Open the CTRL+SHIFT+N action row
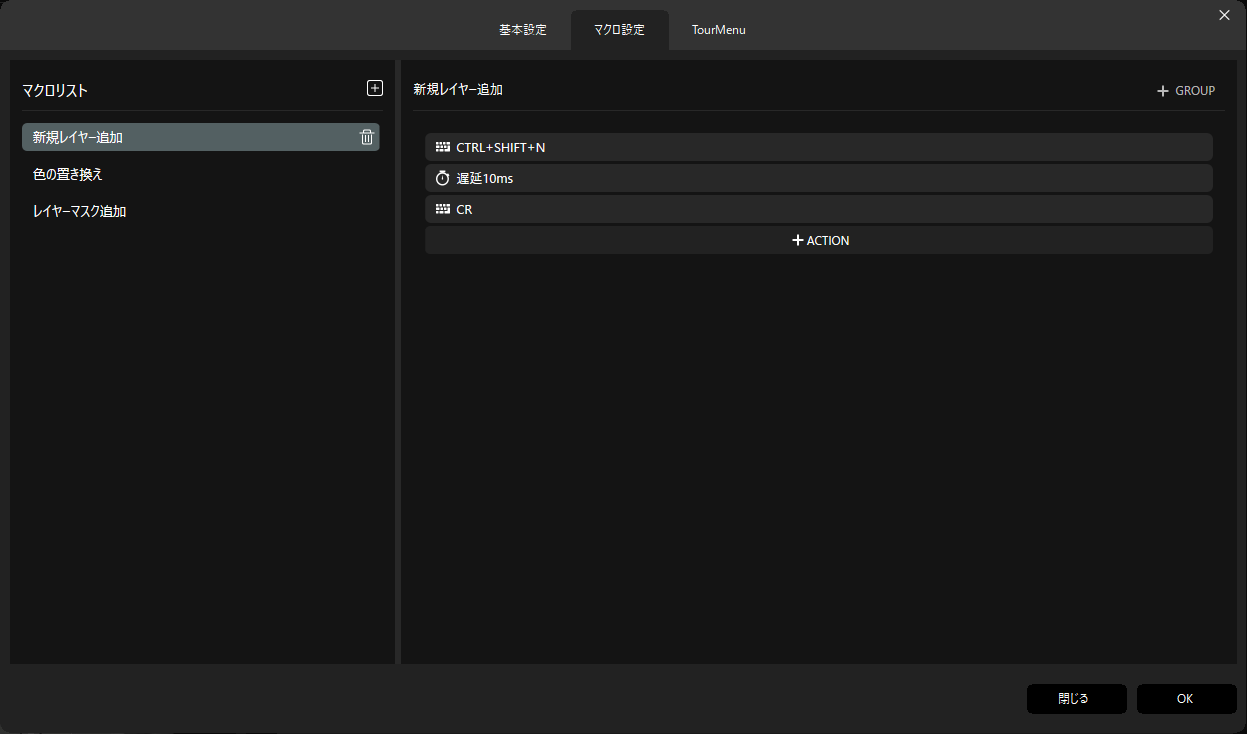 pyautogui.click(x=819, y=147)
